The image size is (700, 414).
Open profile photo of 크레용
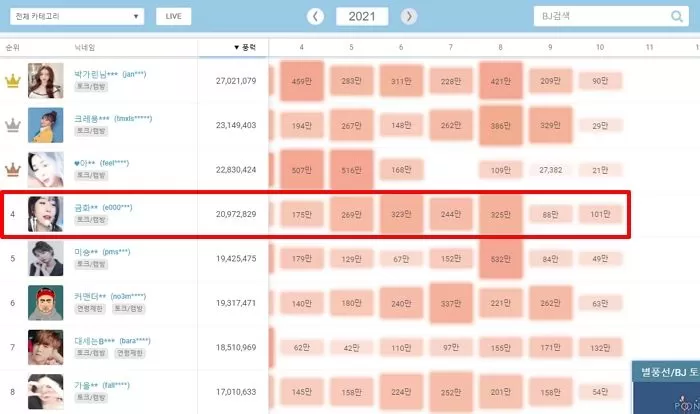pos(46,125)
